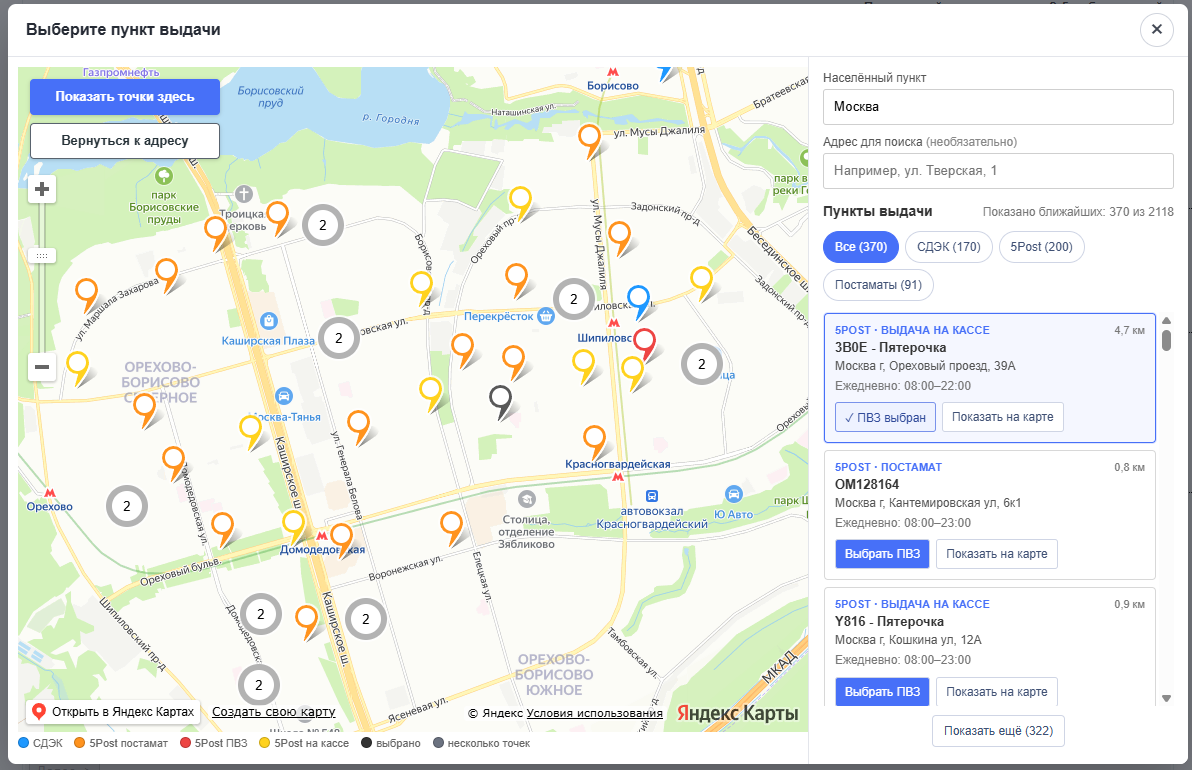Click the pickup list scrollbar thumb
Screen dimensions: 1192x770
[1166, 341]
